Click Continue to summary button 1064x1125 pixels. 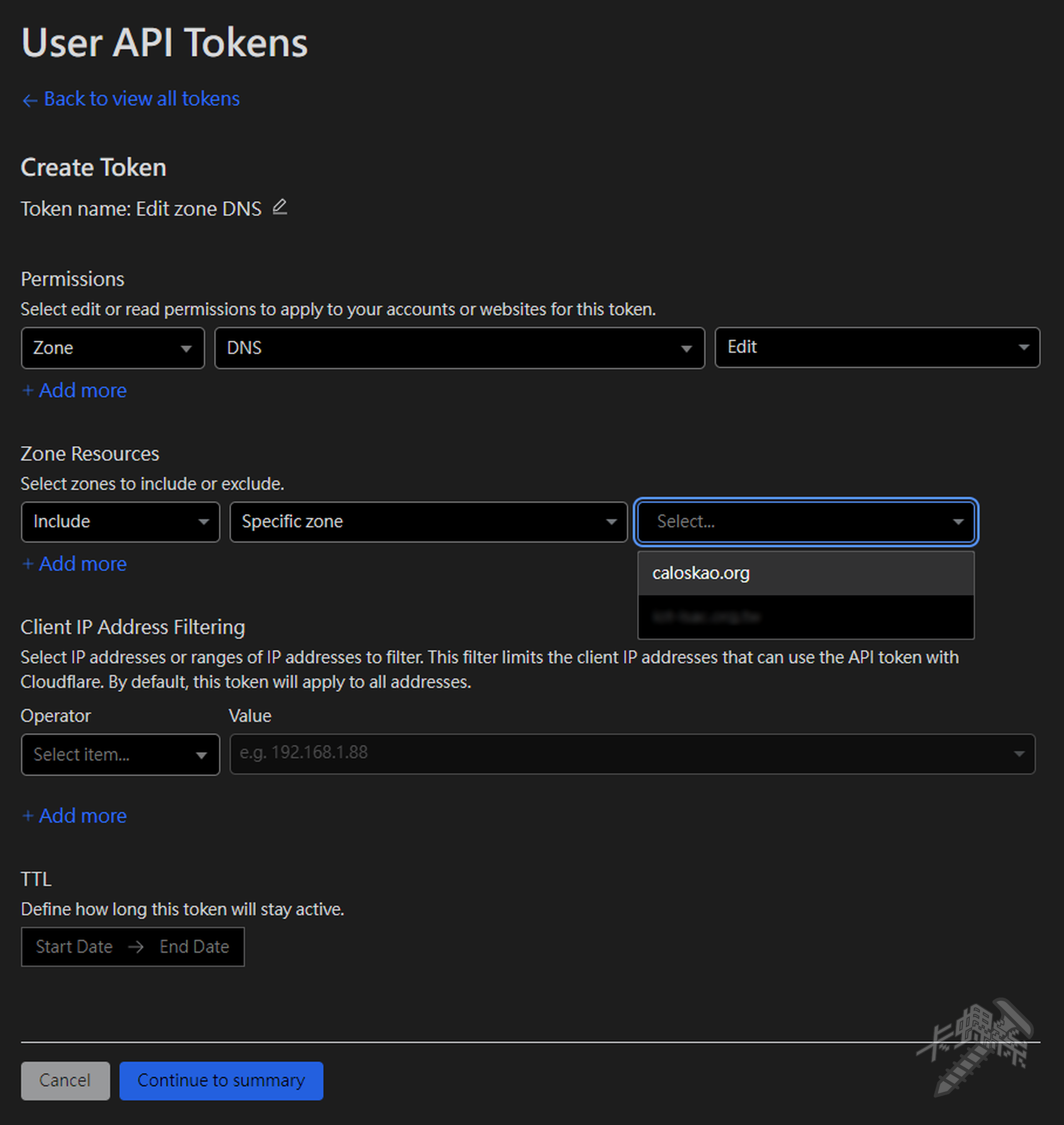(x=221, y=1080)
